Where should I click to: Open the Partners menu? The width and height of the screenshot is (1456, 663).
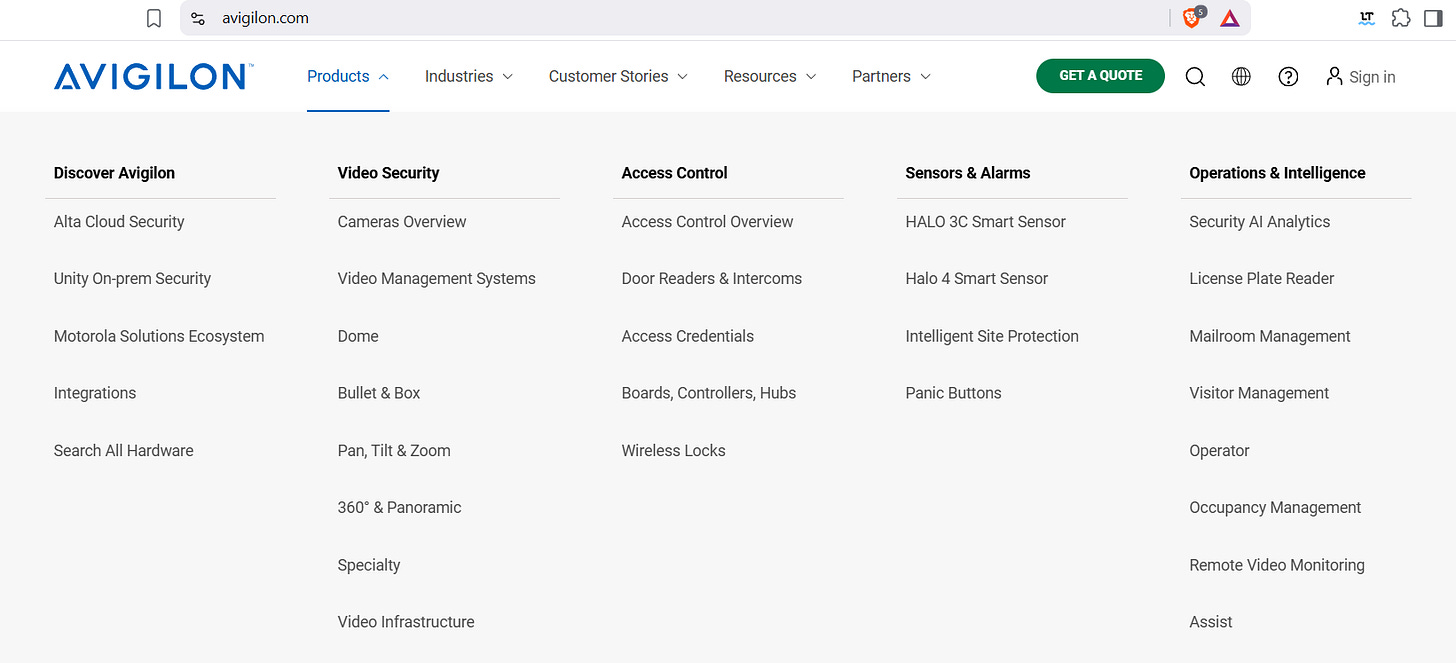891,76
